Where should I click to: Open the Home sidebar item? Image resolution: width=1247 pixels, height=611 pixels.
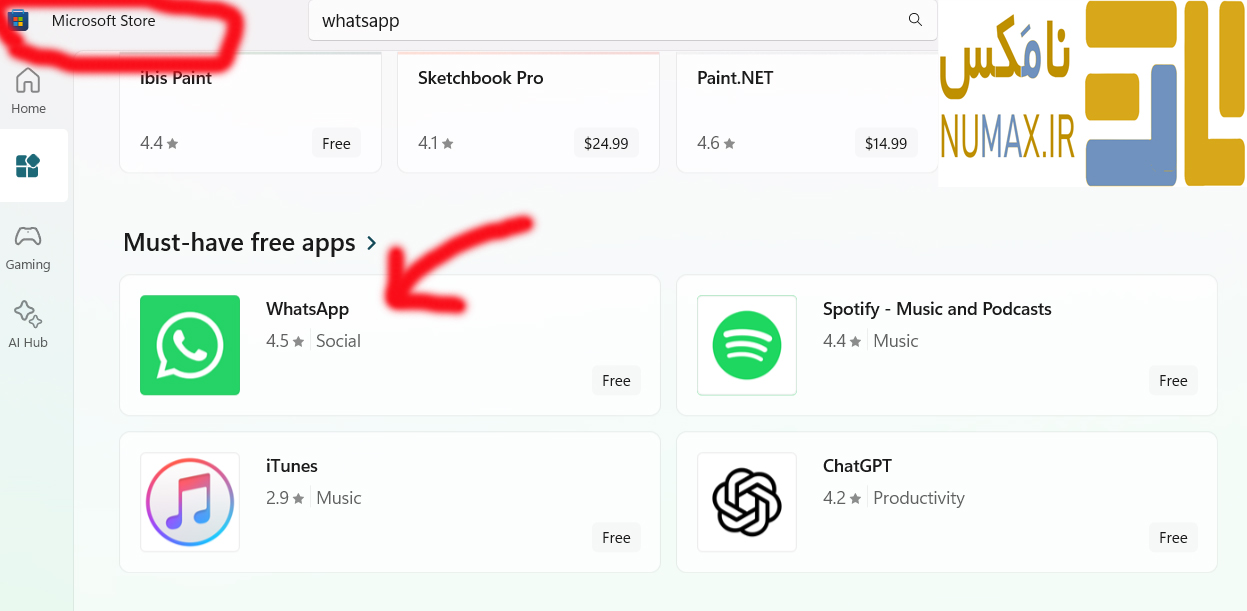[28, 90]
